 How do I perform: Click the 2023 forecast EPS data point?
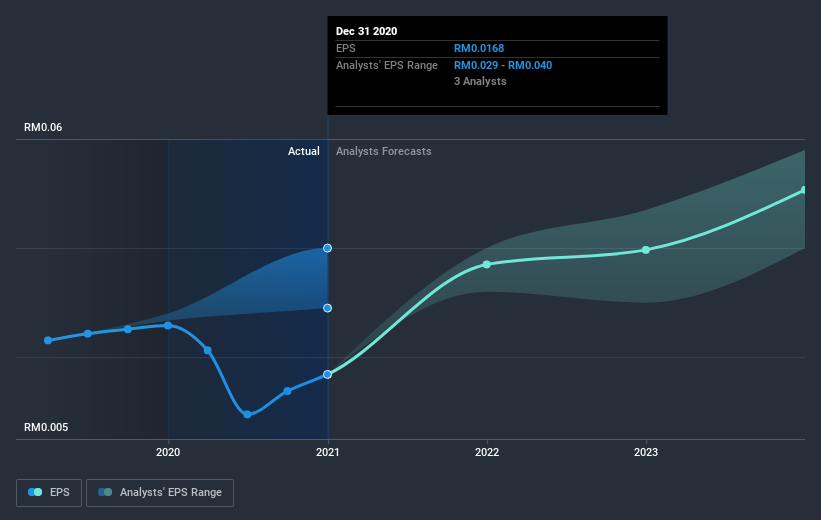pos(646,250)
